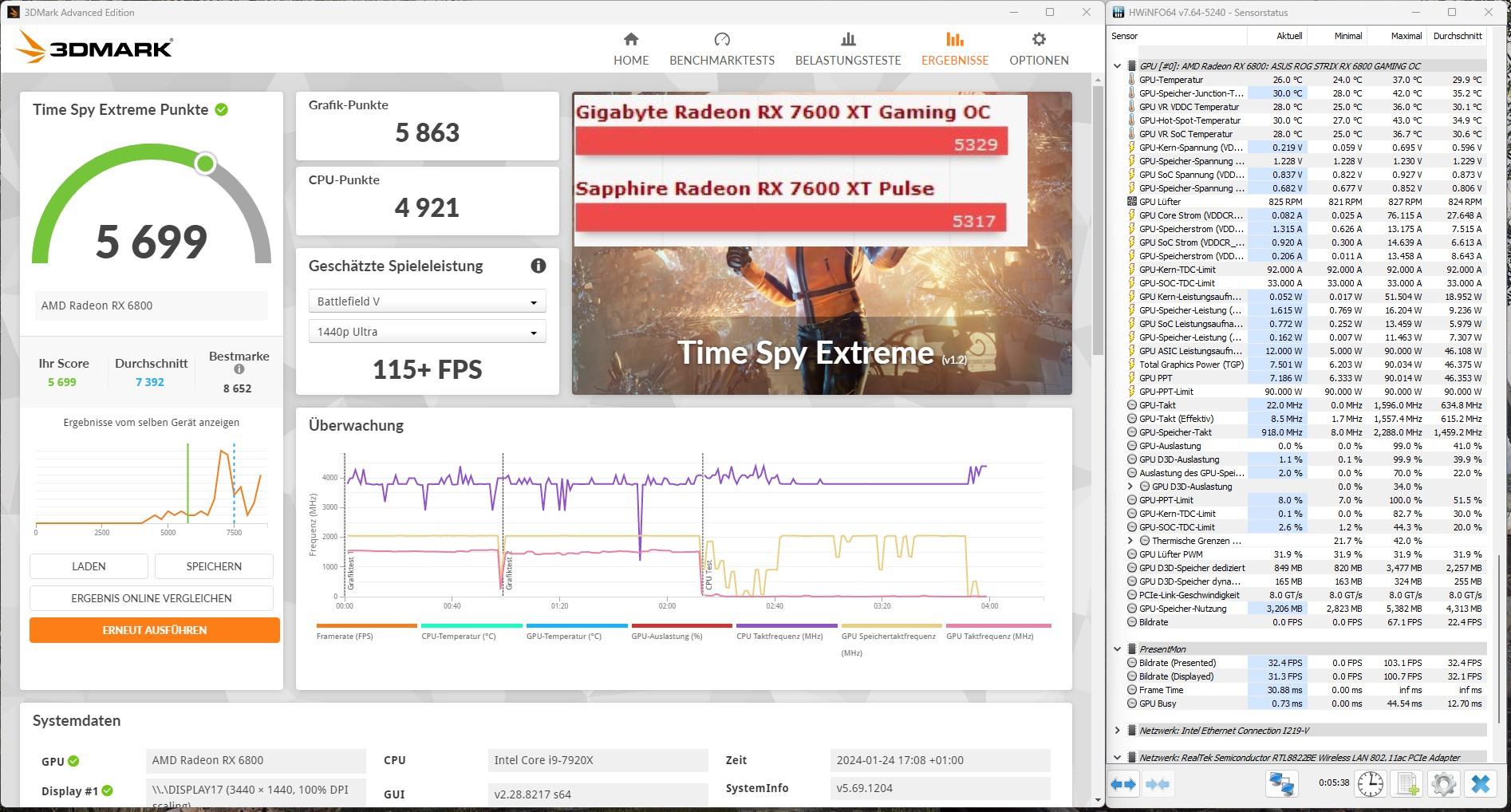
Task: Select the GPU PPT sensor row
Action: click(1305, 378)
